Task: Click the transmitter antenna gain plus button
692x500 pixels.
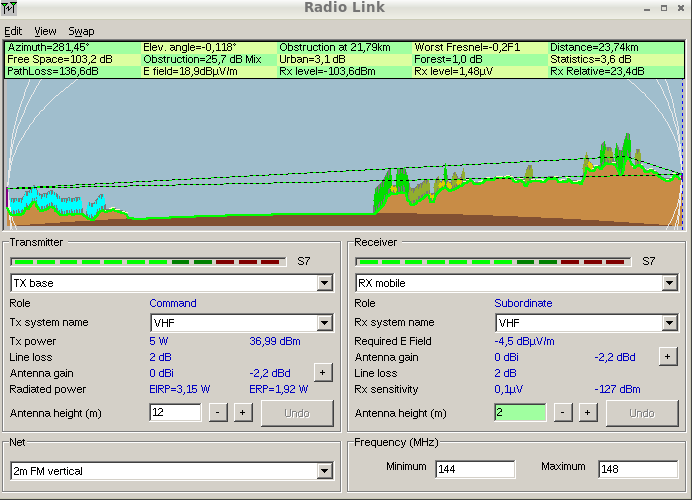Action: 323,373
